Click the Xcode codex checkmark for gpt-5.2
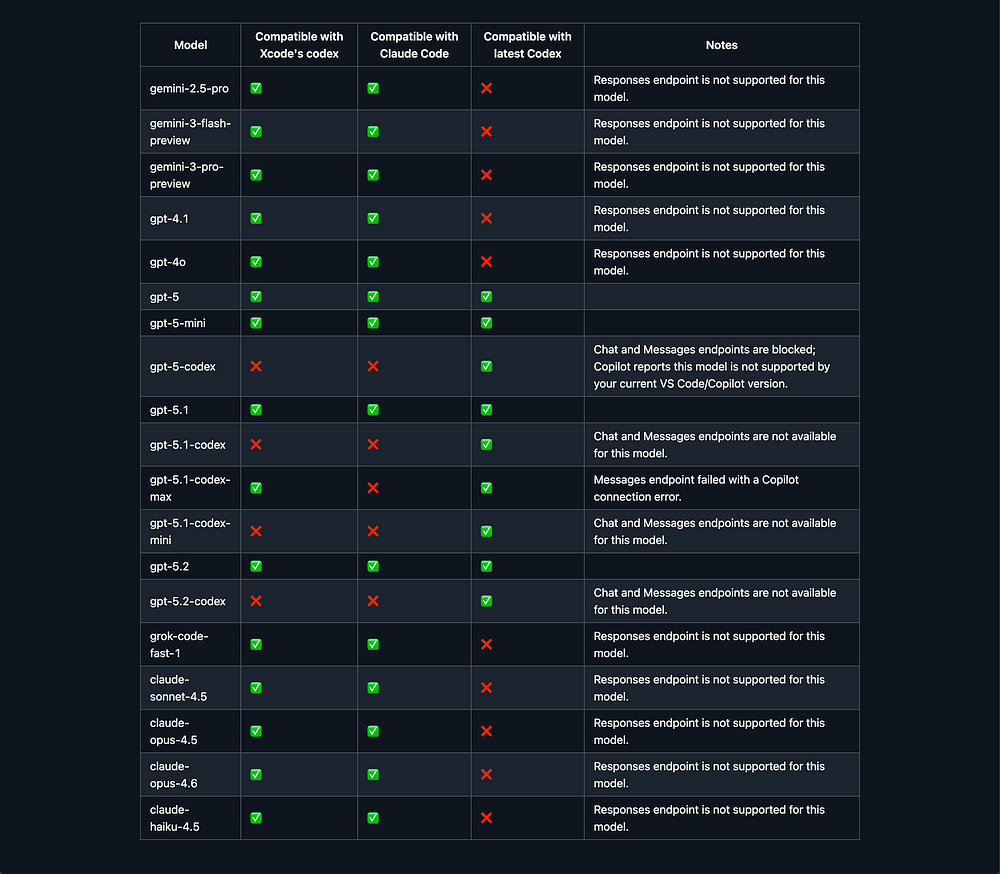The image size is (1000, 874). coord(256,566)
